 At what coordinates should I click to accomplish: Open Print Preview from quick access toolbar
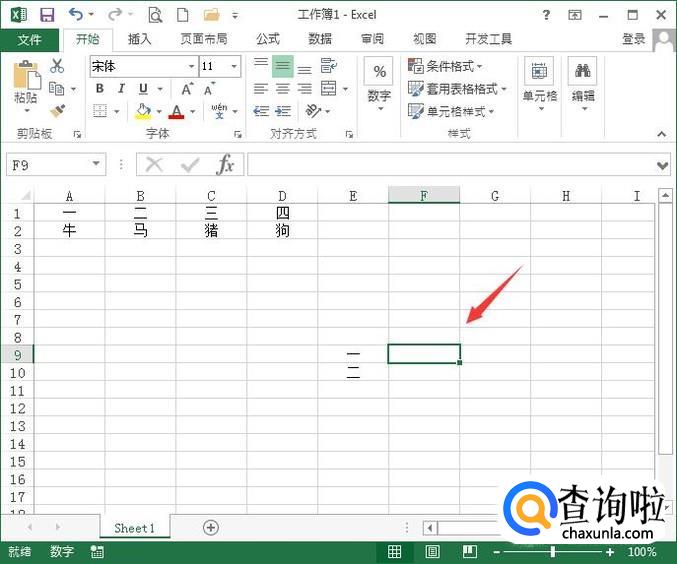click(x=155, y=15)
